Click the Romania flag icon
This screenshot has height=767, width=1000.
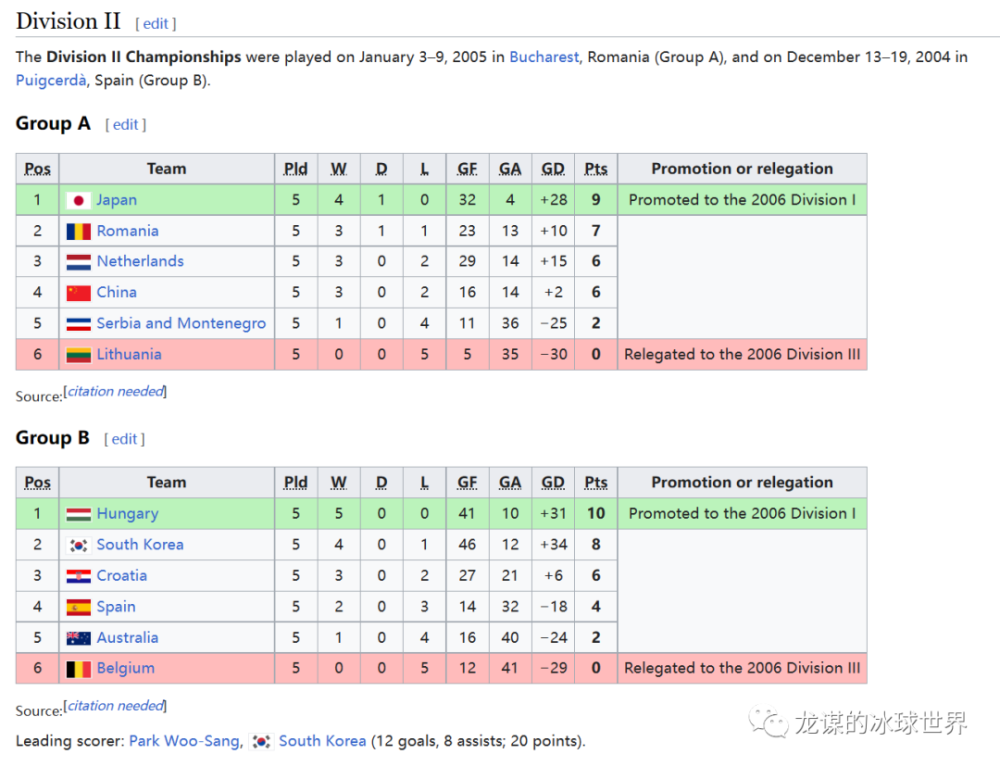coord(78,231)
